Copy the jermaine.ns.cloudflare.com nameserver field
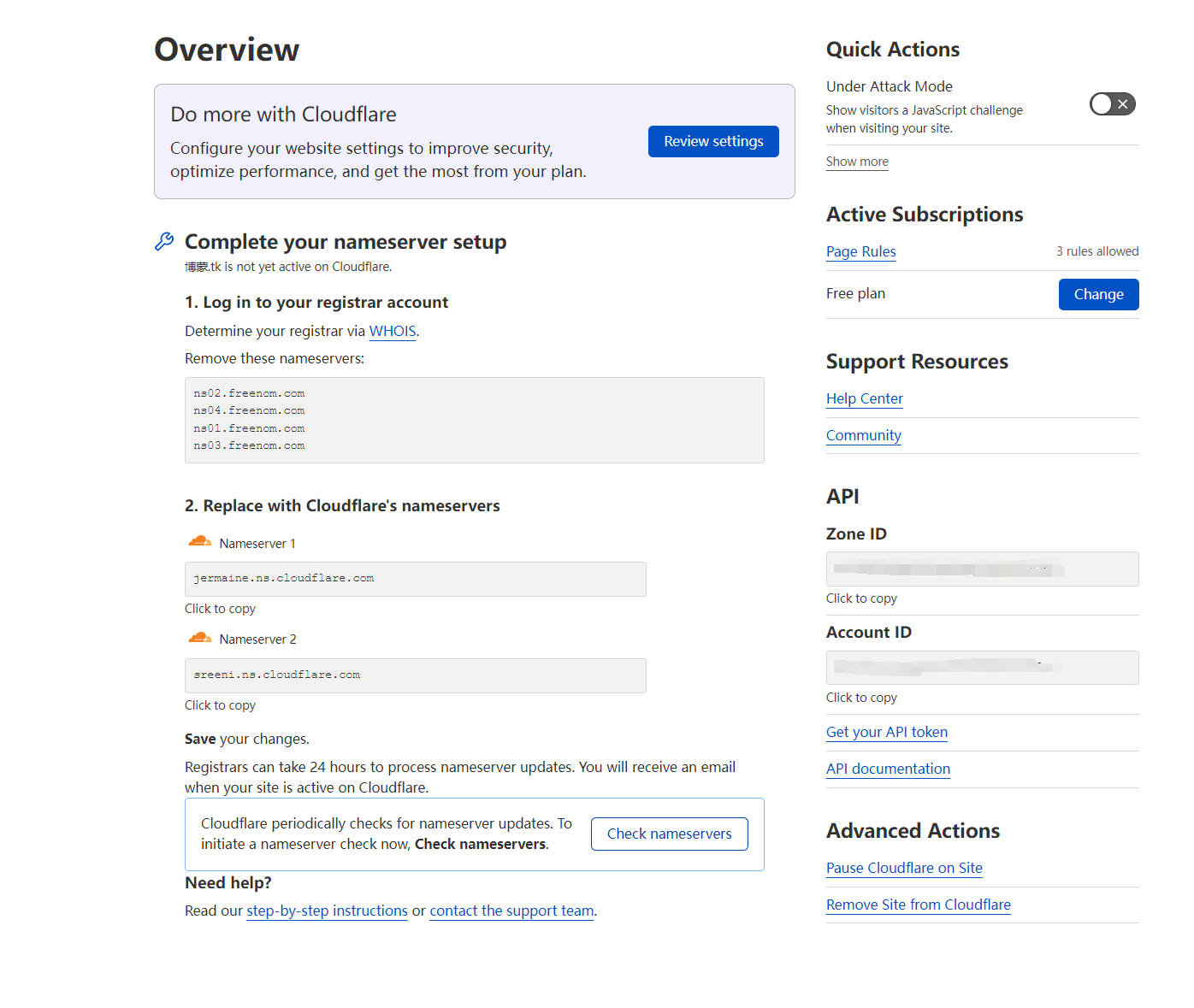This screenshot has width=1194, height=1008. 416,579
